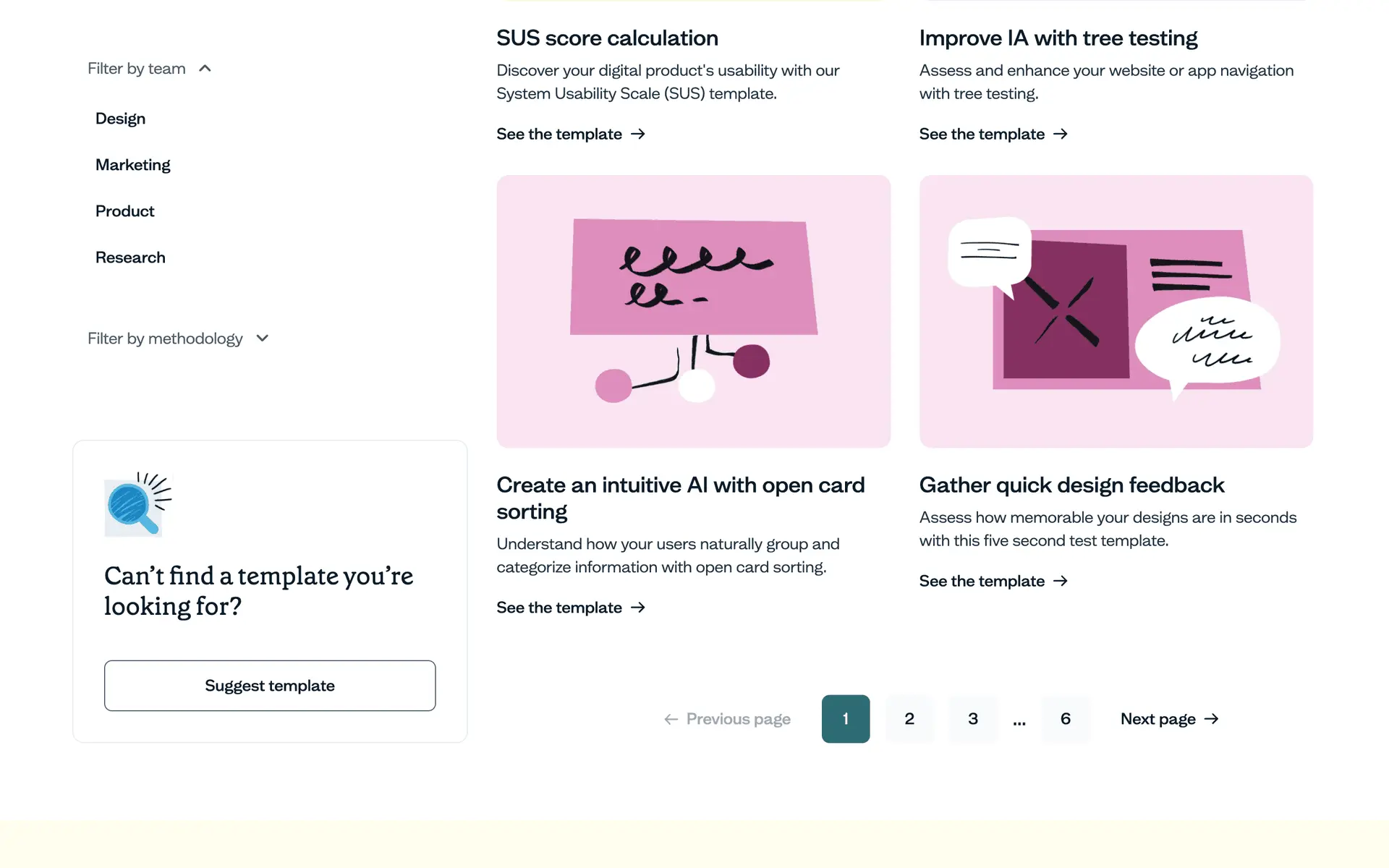The width and height of the screenshot is (1389, 868).
Task: Click the magnifying glass illustration icon
Action: tap(138, 504)
